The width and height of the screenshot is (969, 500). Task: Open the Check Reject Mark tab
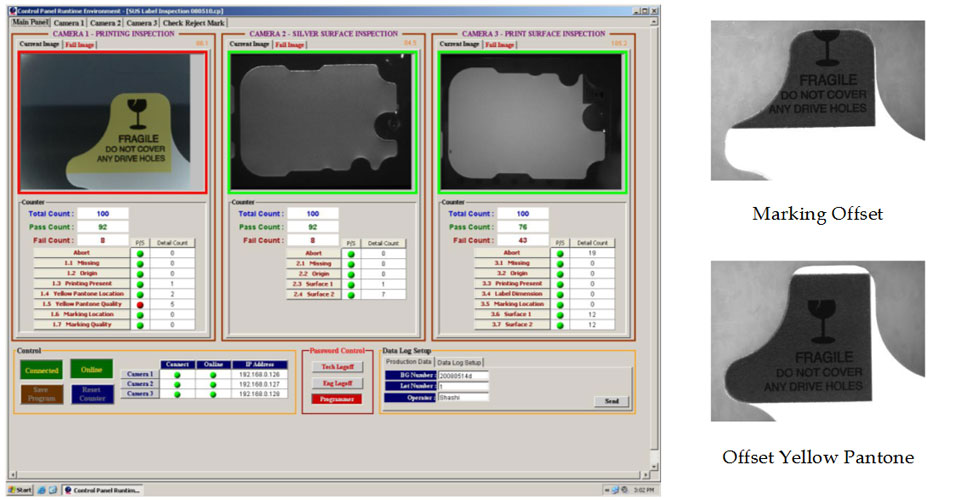coord(194,22)
